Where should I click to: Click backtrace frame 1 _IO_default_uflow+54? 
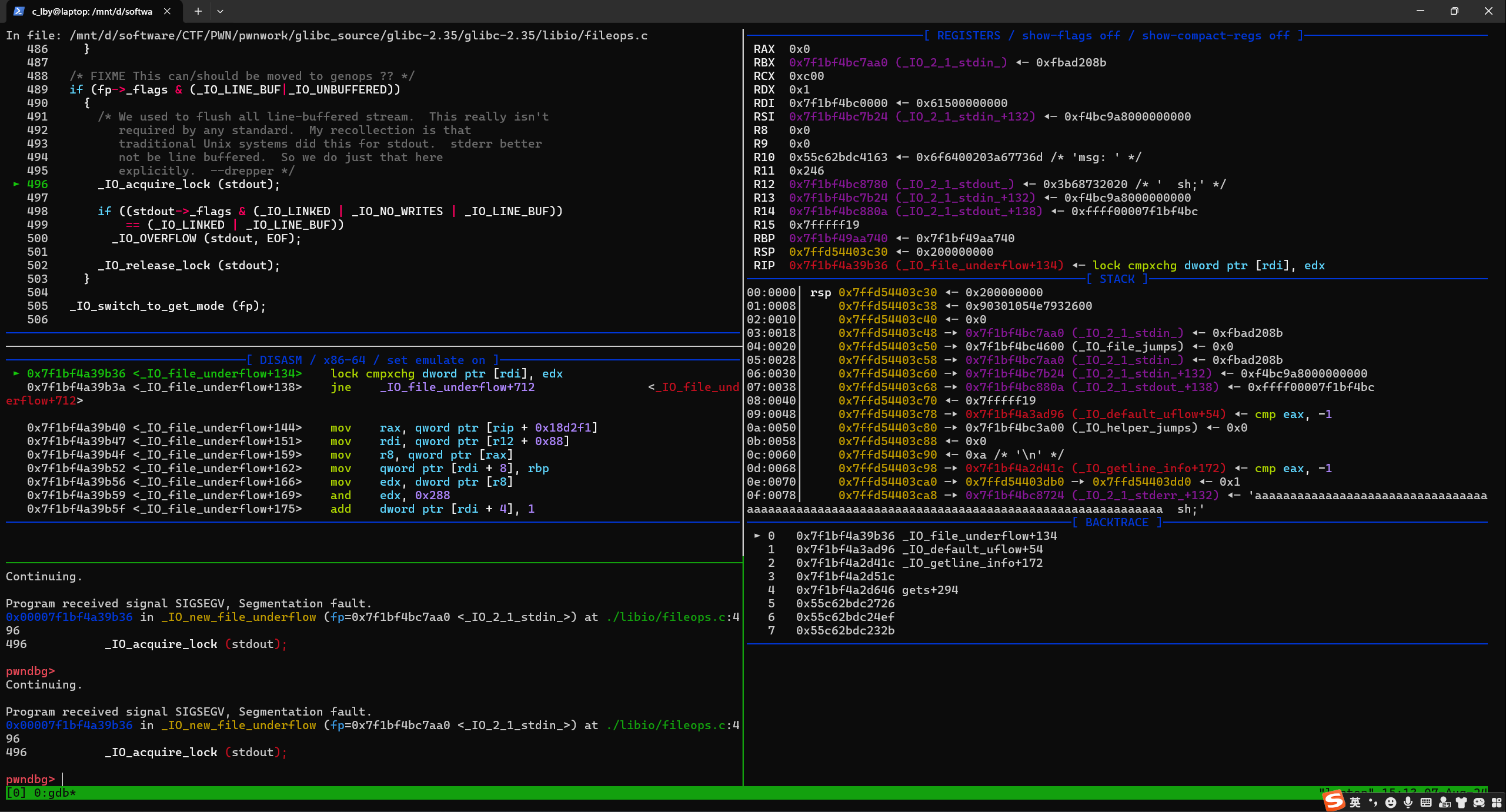905,549
